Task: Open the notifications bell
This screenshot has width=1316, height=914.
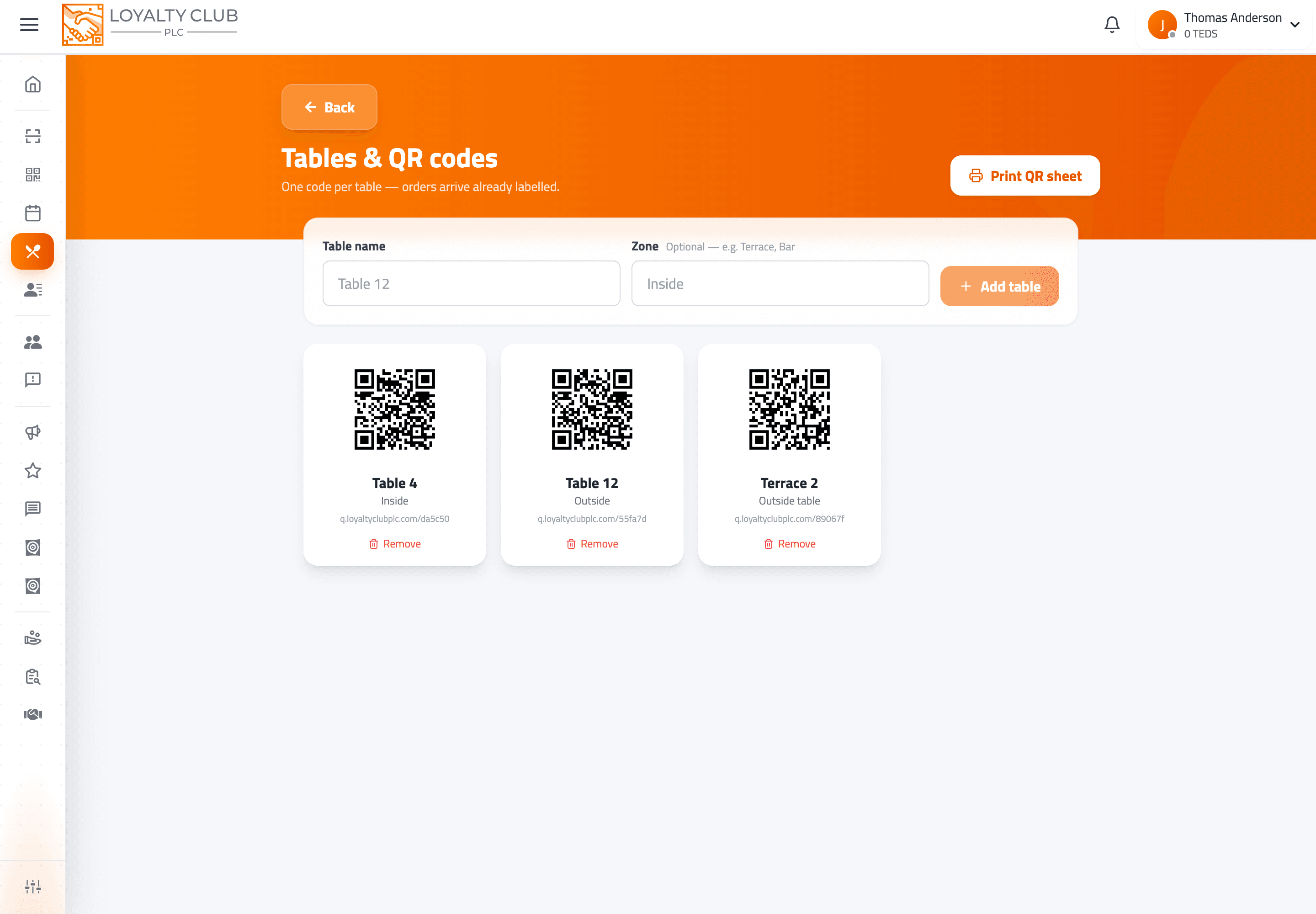Action: [x=1112, y=25]
